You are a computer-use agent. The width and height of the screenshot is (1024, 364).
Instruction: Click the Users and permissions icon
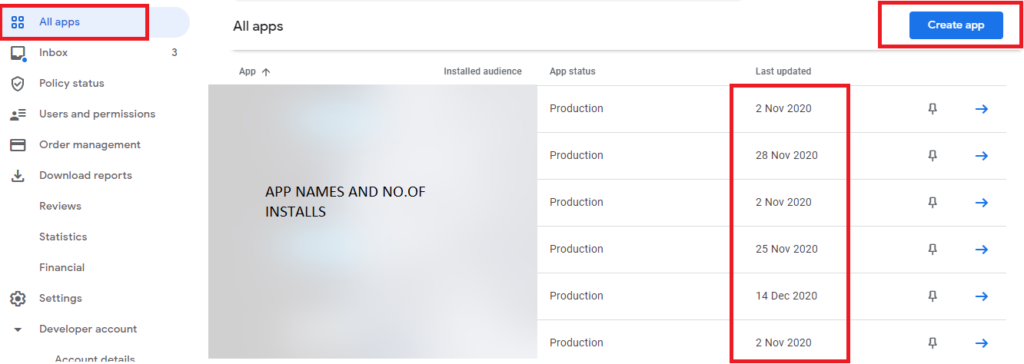click(x=18, y=114)
